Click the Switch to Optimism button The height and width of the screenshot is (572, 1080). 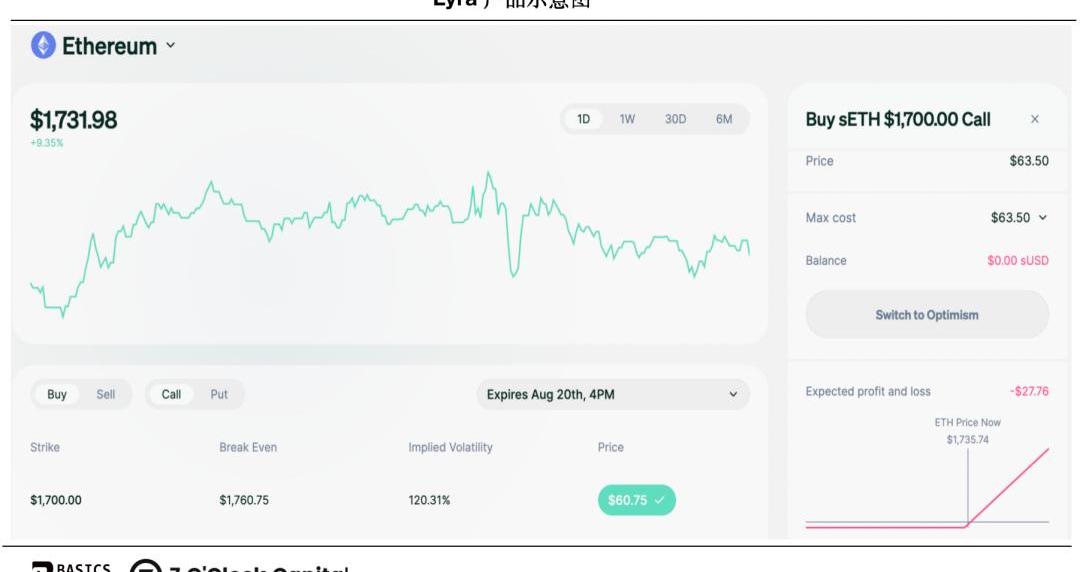tap(927, 315)
